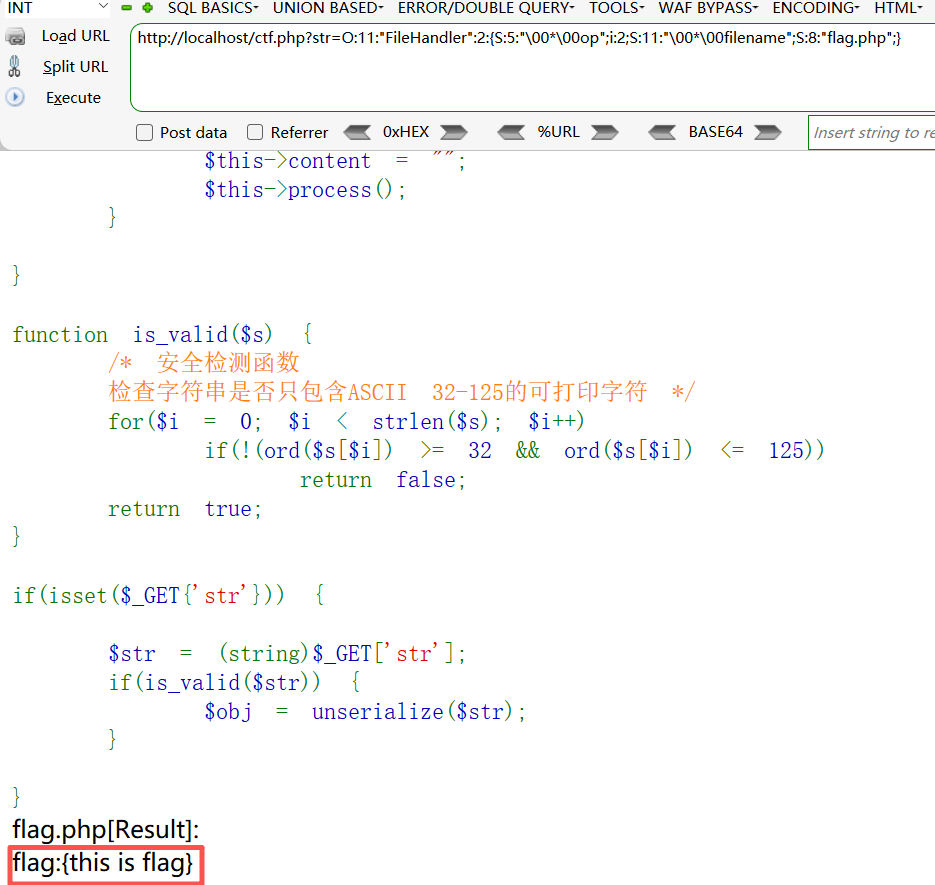Enable the Post data checkbox
The image size is (935, 885).
click(144, 132)
